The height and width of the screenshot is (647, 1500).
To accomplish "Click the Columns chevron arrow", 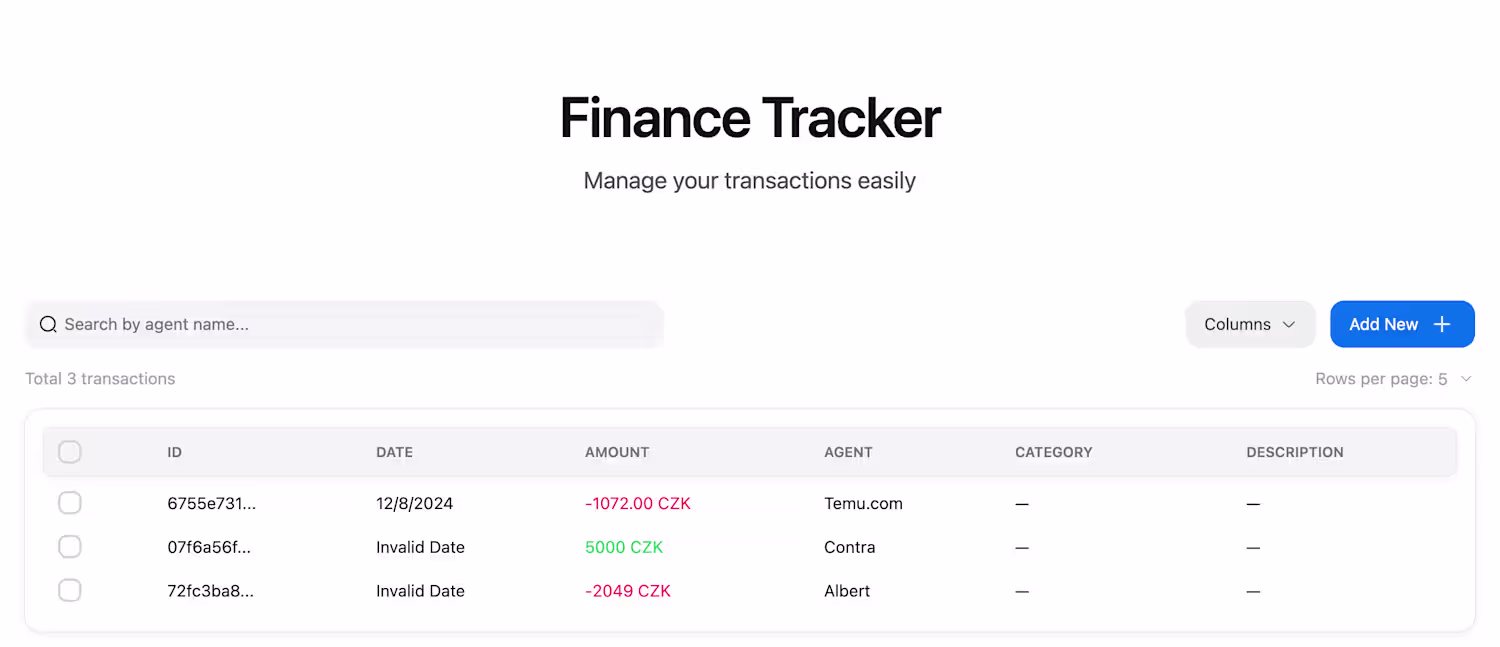I will tap(1289, 324).
